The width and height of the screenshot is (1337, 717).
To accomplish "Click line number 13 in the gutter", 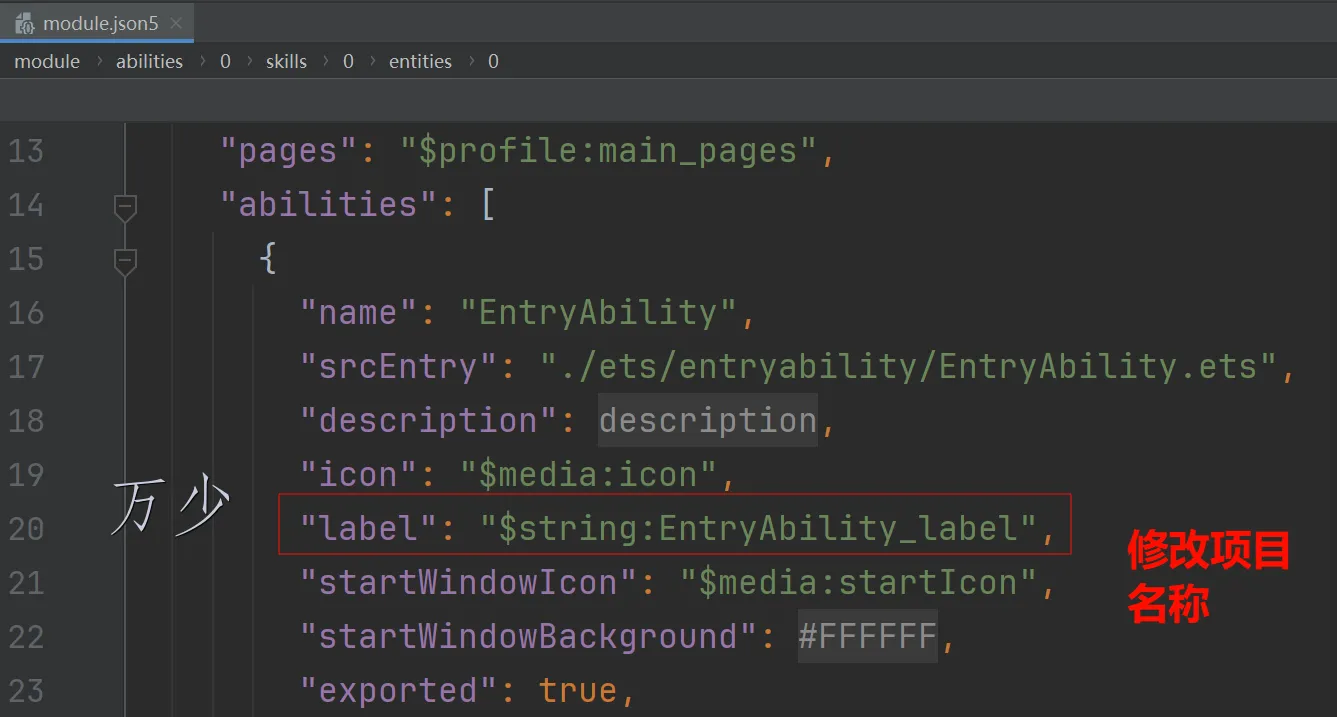I will tap(26, 151).
